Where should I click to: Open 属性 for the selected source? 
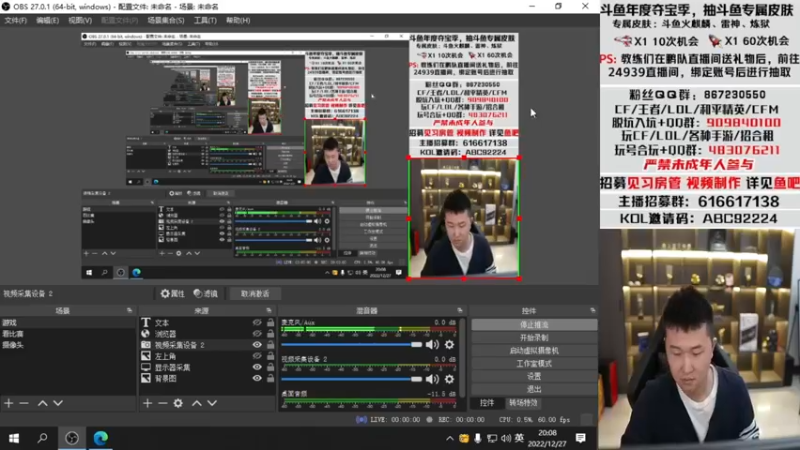[172, 293]
